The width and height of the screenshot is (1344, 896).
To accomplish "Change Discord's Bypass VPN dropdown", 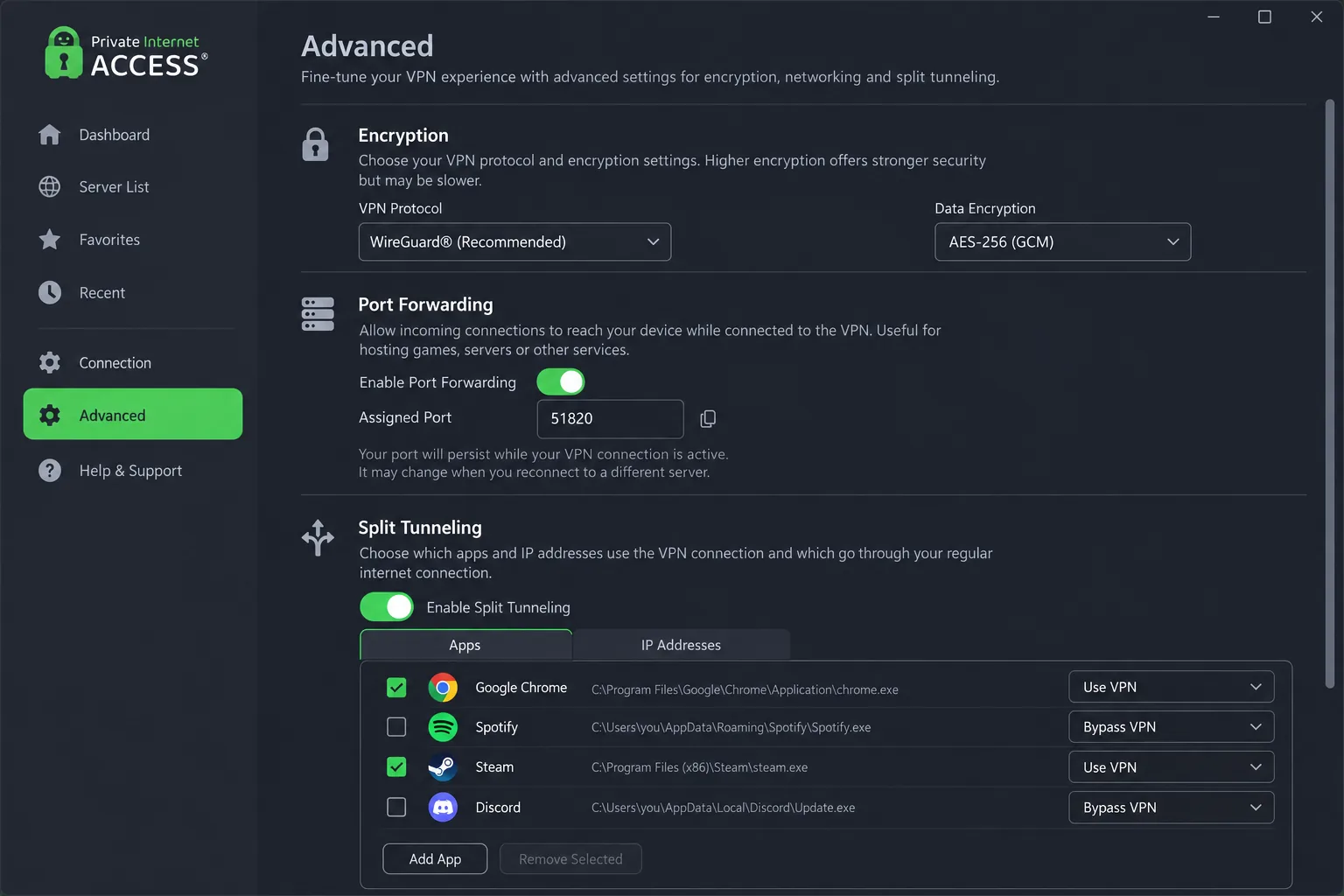I will (x=1171, y=808).
